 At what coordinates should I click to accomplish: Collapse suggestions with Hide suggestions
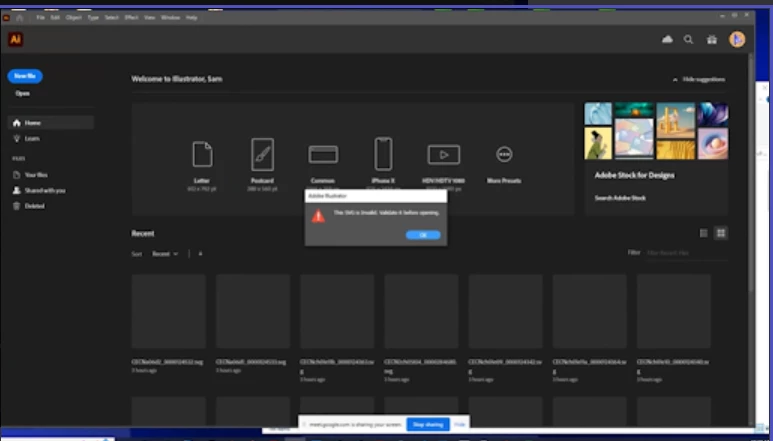[699, 79]
